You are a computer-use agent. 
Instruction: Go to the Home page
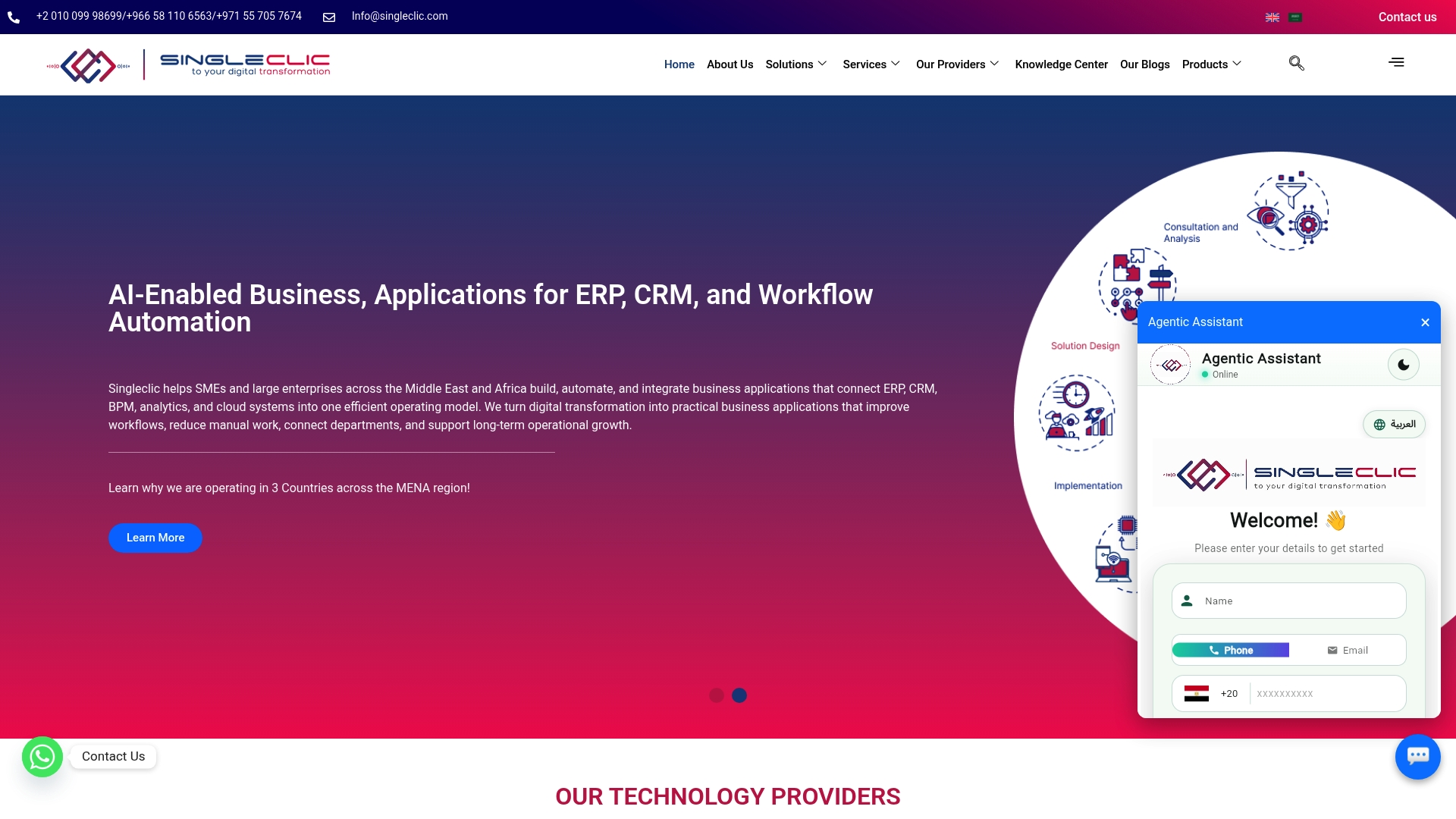679,64
